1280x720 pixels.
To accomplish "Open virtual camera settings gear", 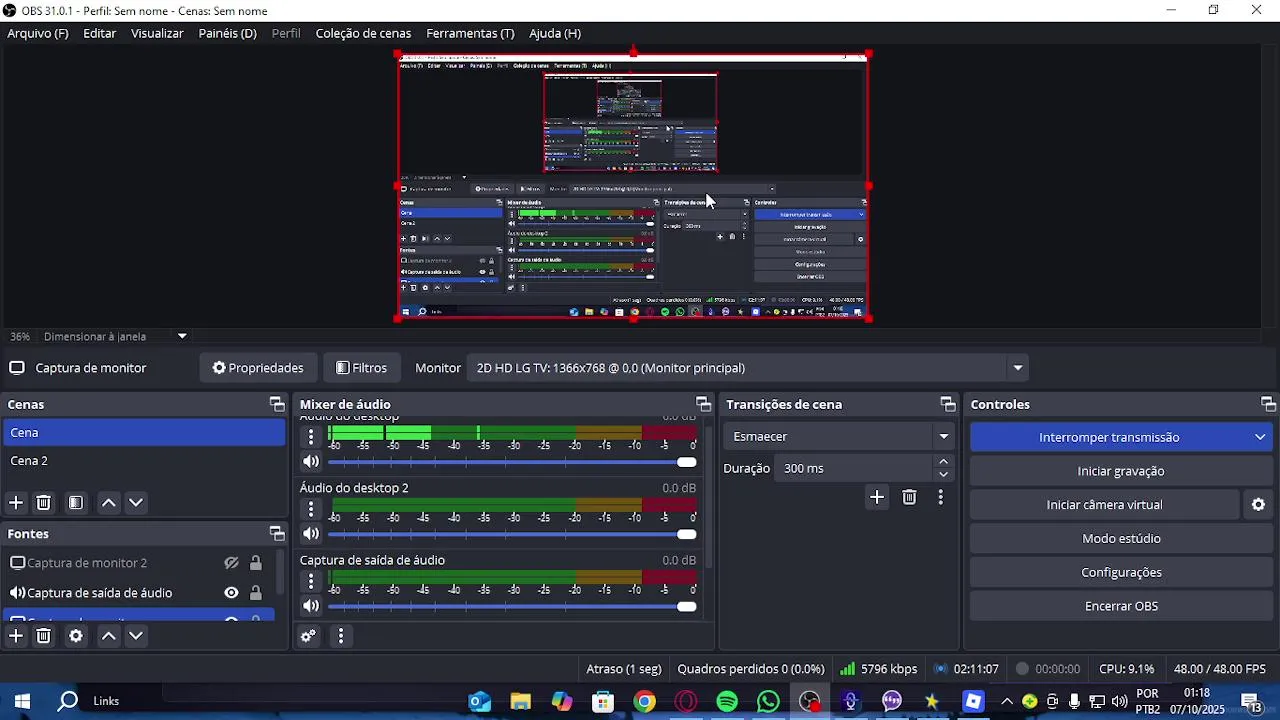I will 1259,505.
